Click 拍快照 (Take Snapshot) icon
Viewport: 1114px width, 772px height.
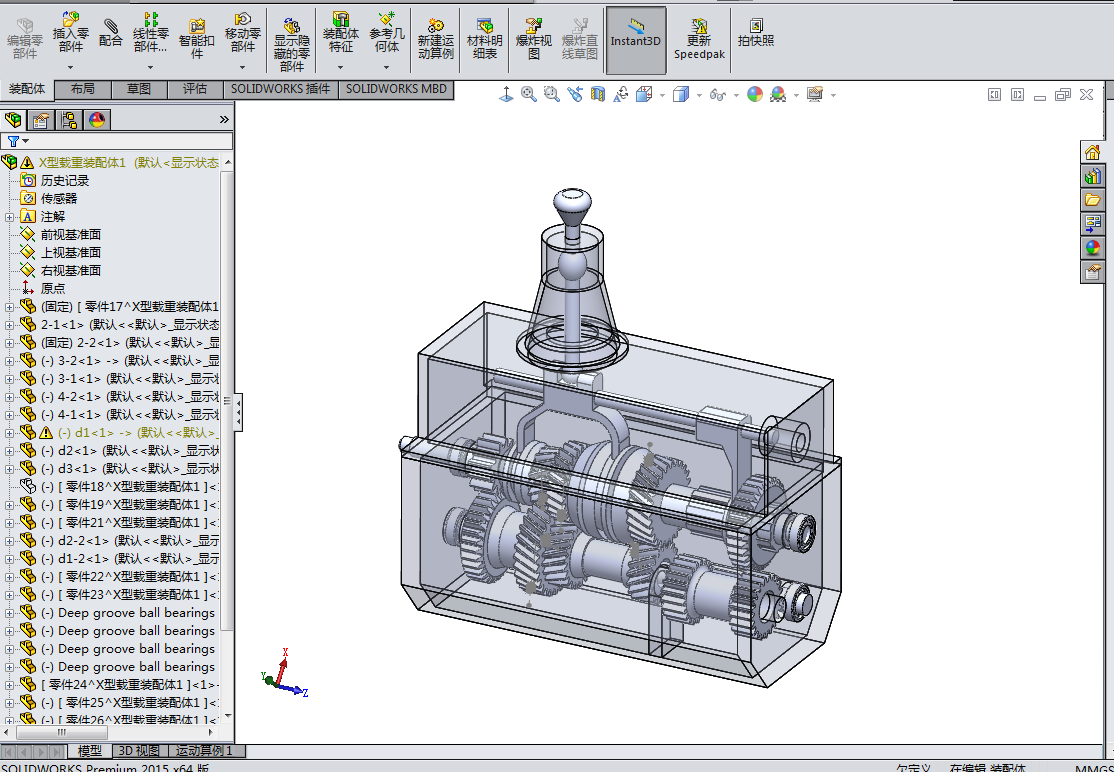pyautogui.click(x=756, y=33)
